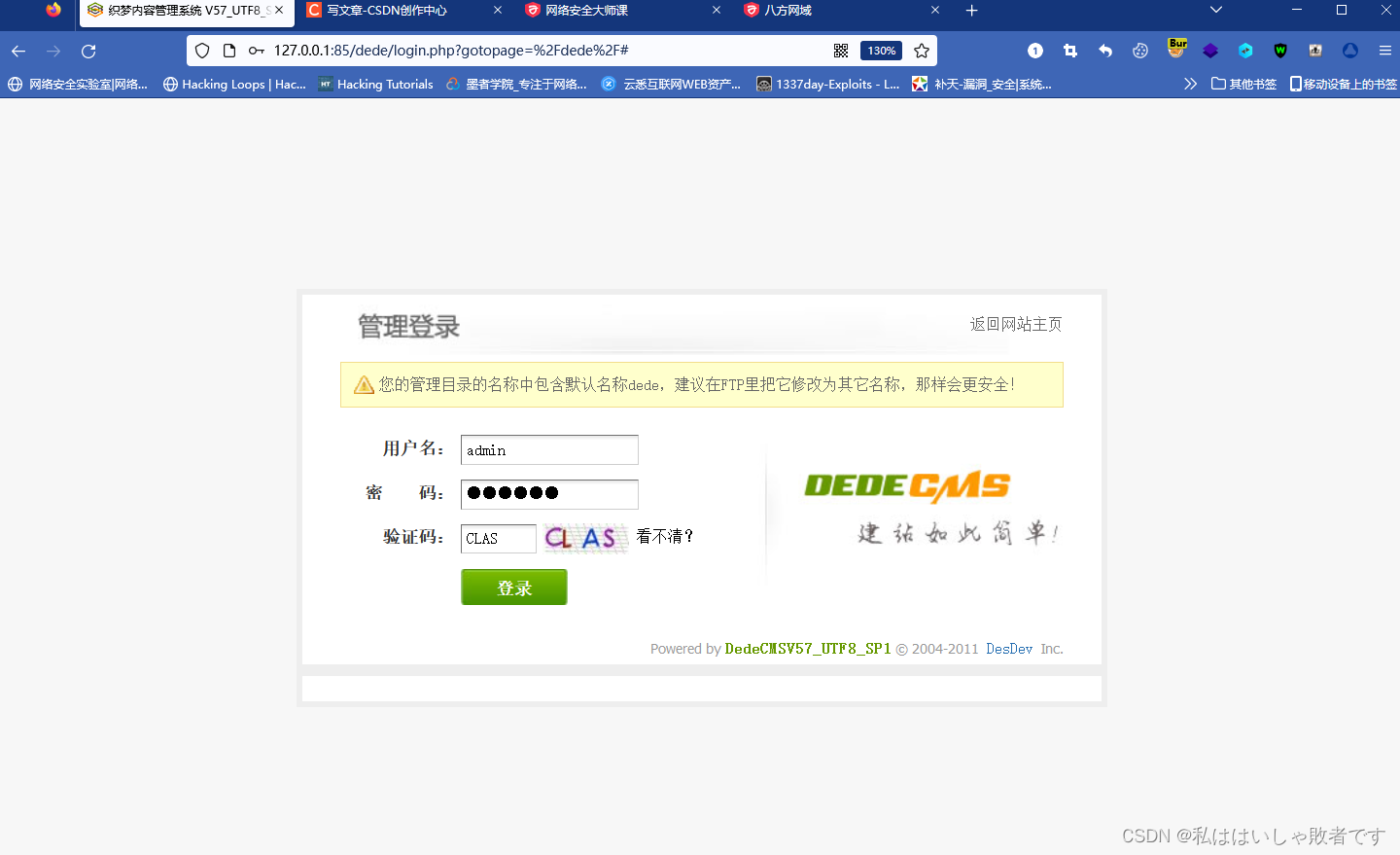Click 返回网站主页 link

(x=1016, y=324)
